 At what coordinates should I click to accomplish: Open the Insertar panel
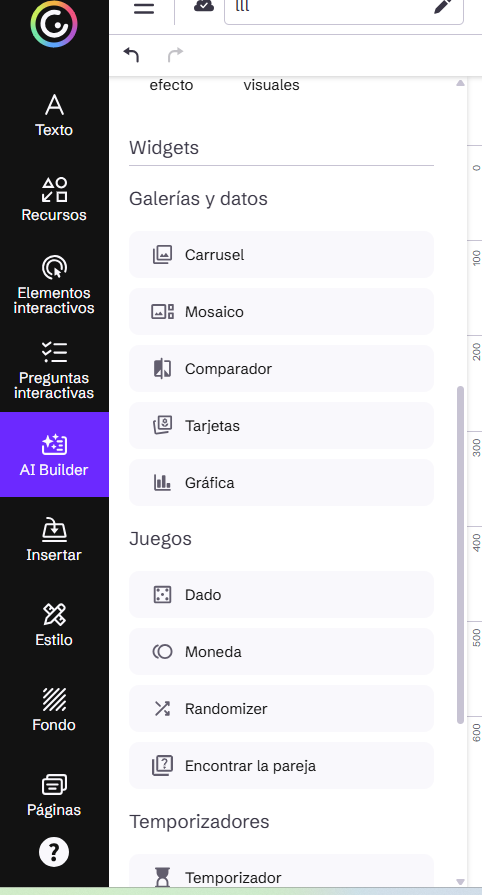pyautogui.click(x=54, y=539)
